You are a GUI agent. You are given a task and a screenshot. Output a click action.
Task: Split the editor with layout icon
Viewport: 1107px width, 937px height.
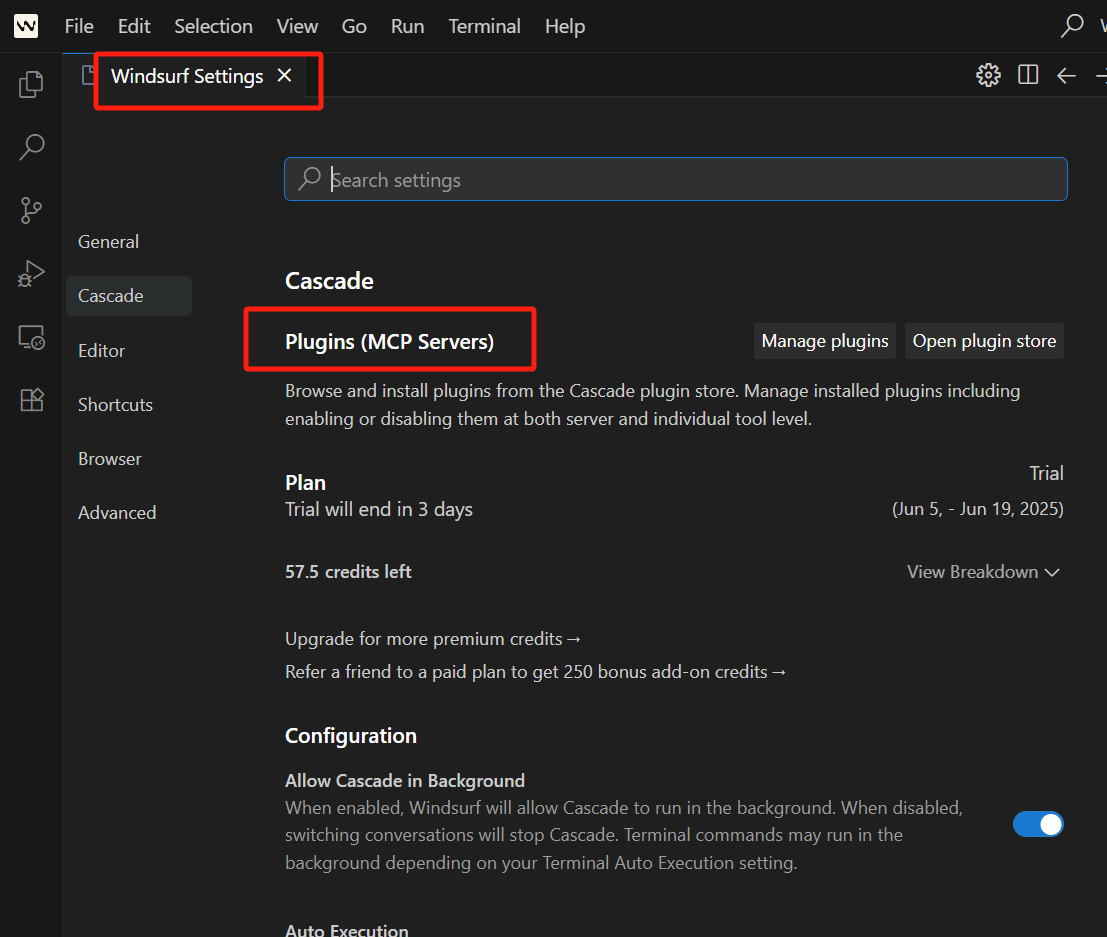(x=1028, y=75)
